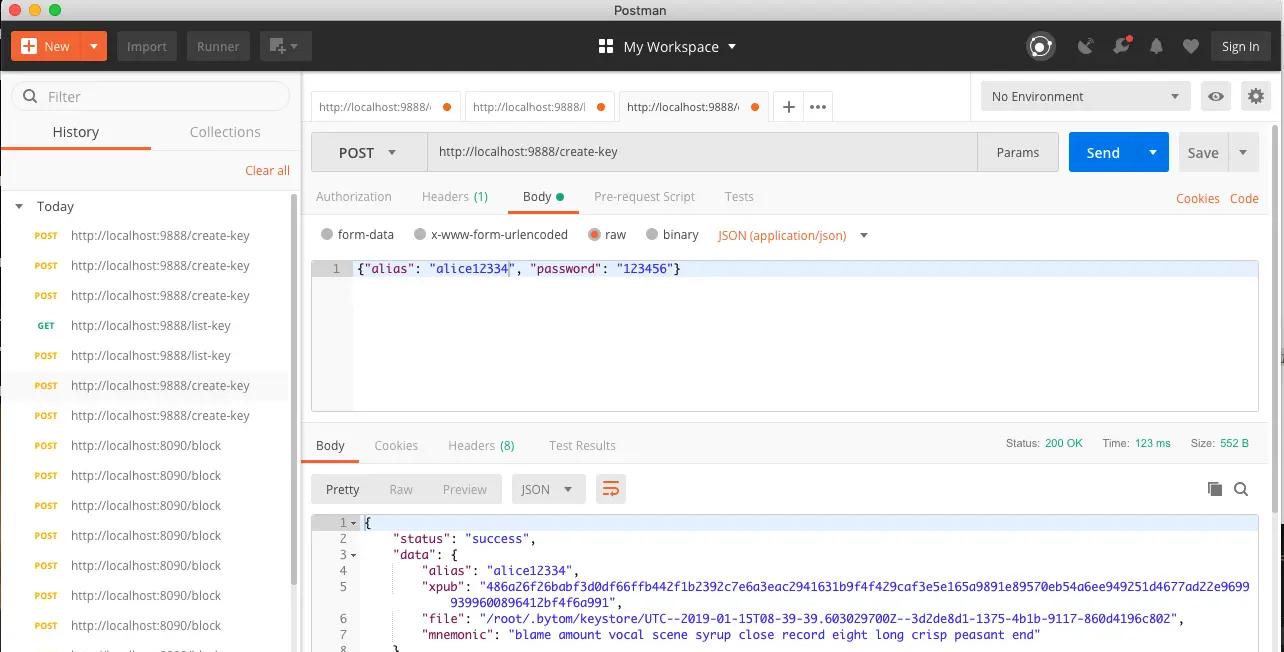
Task: Open the Test Results tab
Action: [x=582, y=446]
